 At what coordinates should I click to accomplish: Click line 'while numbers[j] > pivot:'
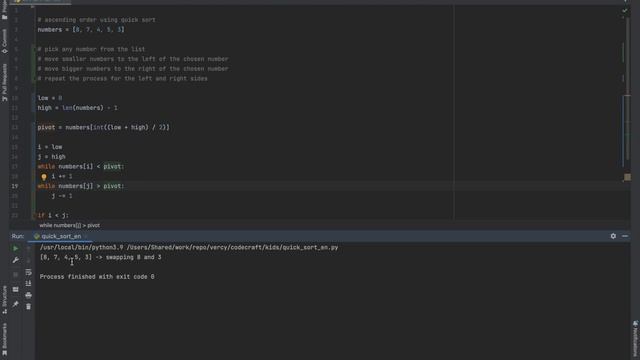click(x=81, y=186)
